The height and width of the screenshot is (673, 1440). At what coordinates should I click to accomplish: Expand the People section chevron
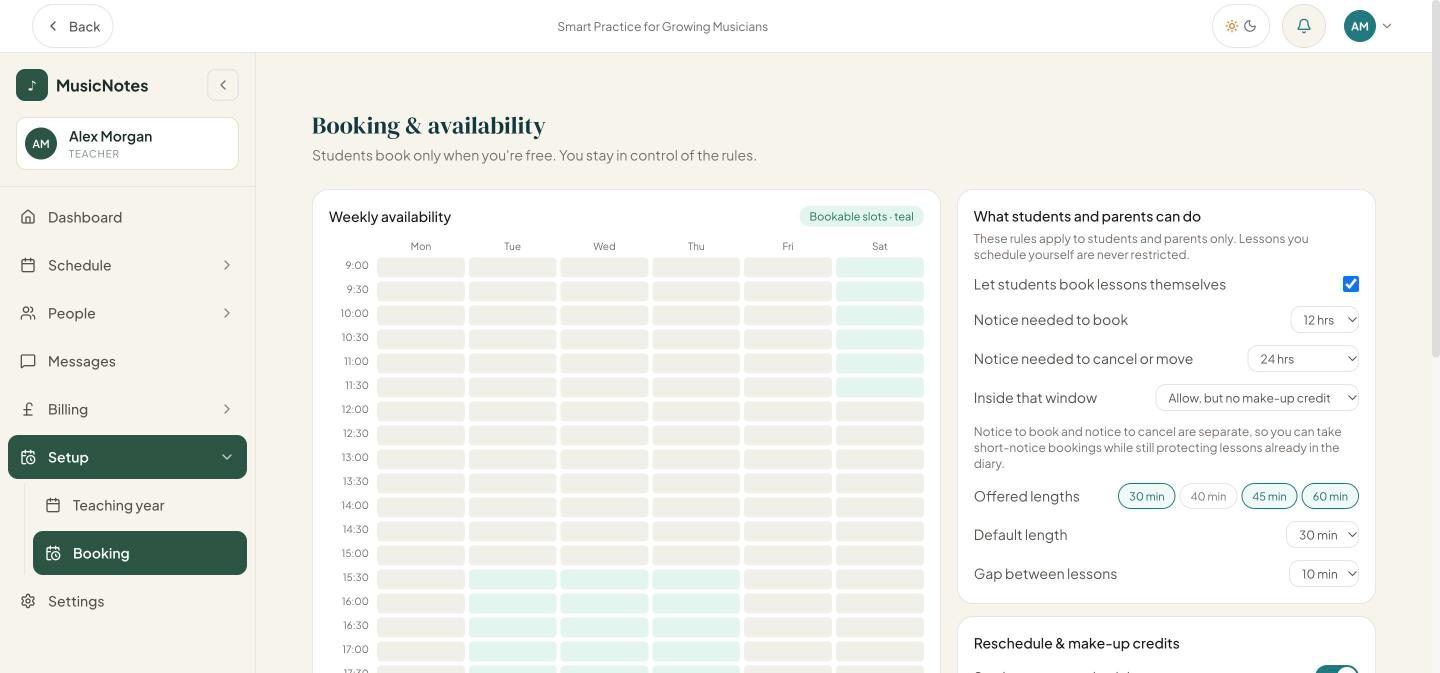point(227,313)
